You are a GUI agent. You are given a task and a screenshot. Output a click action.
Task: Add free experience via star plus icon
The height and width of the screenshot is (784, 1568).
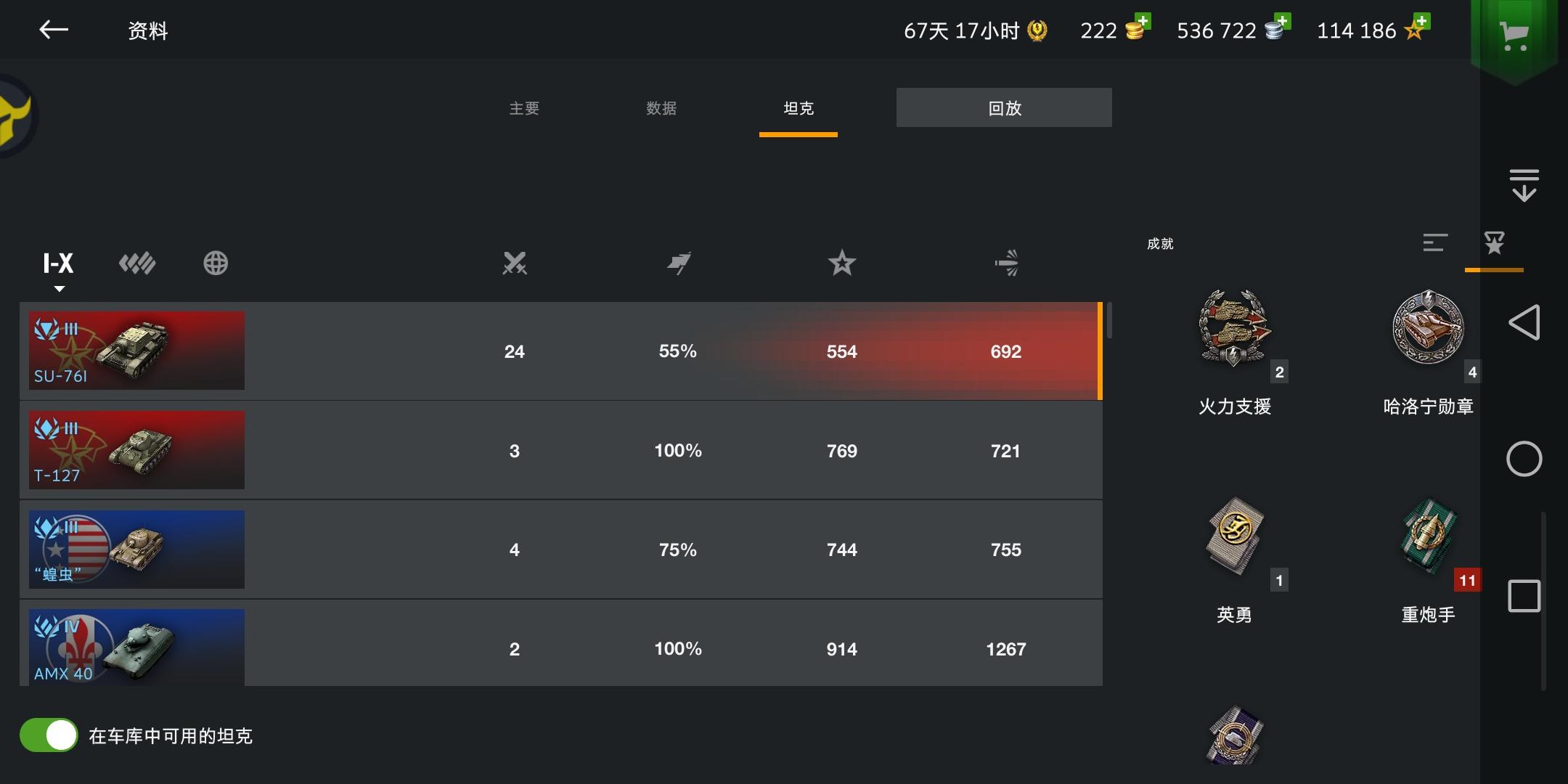(x=1416, y=28)
